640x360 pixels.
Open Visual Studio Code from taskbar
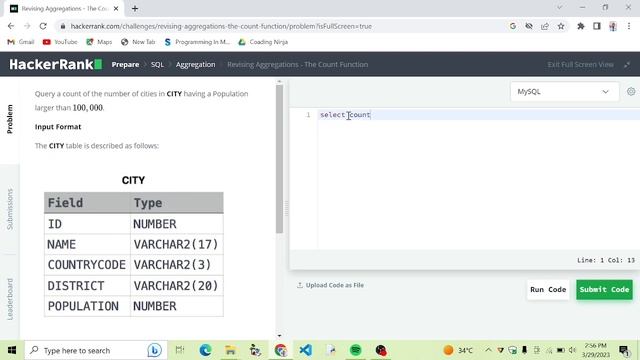coord(305,350)
